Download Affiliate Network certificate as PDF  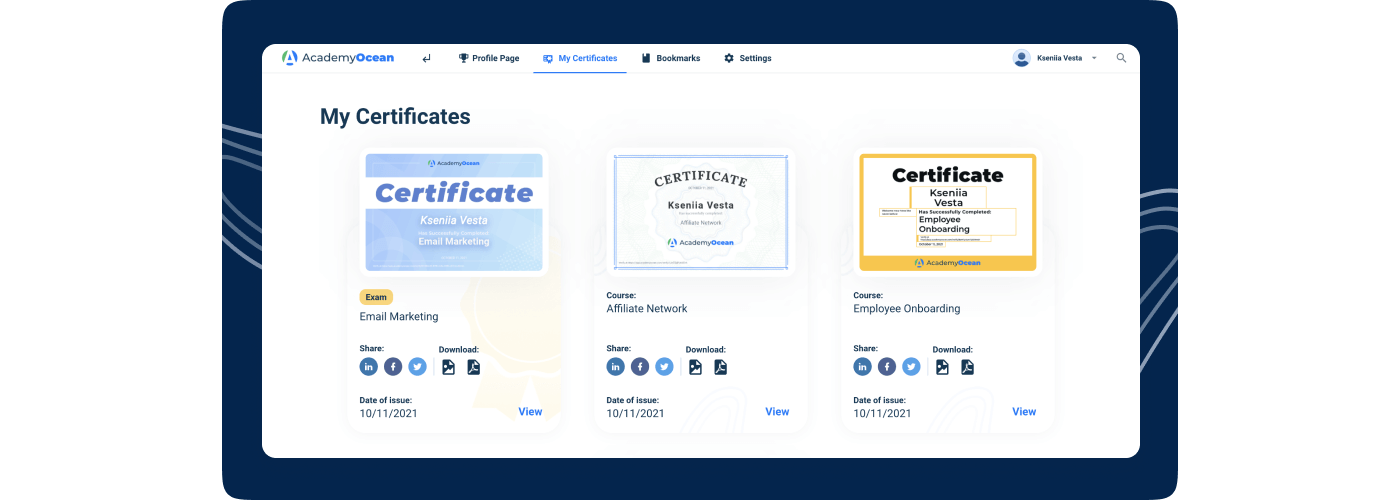[720, 367]
